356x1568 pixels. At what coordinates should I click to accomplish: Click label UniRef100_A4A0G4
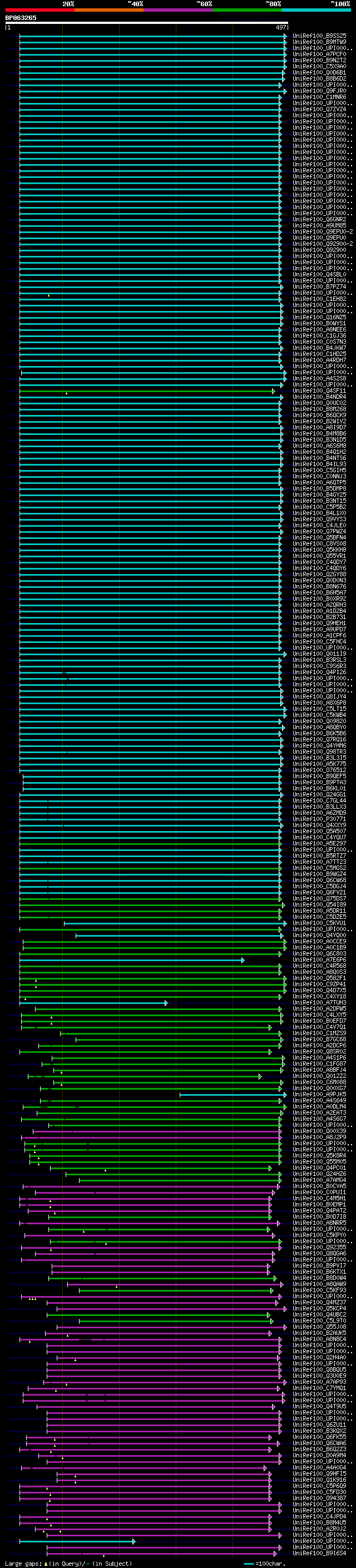[x=319, y=1467]
